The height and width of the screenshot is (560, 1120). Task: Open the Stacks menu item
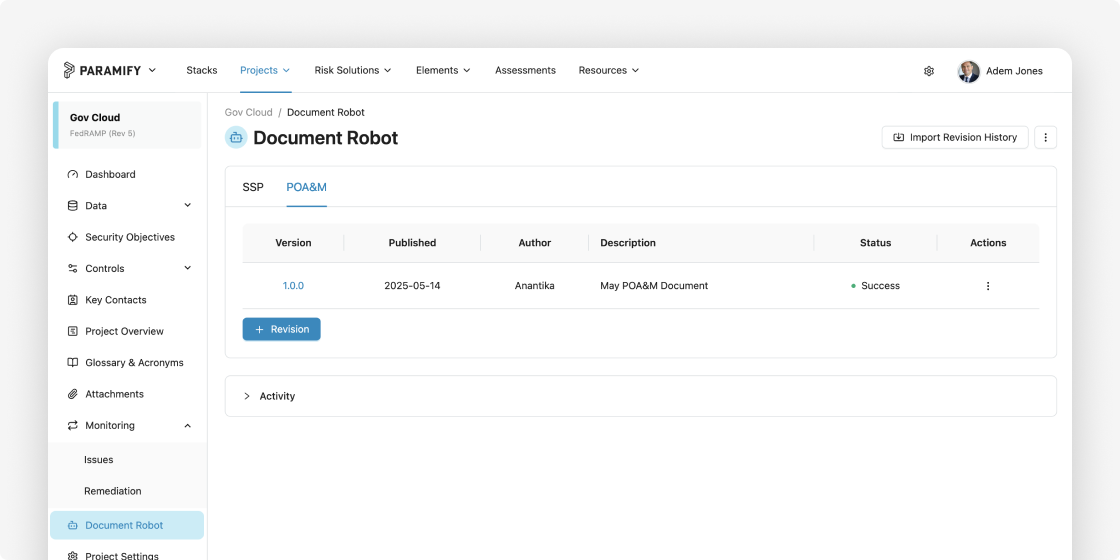pos(201,70)
